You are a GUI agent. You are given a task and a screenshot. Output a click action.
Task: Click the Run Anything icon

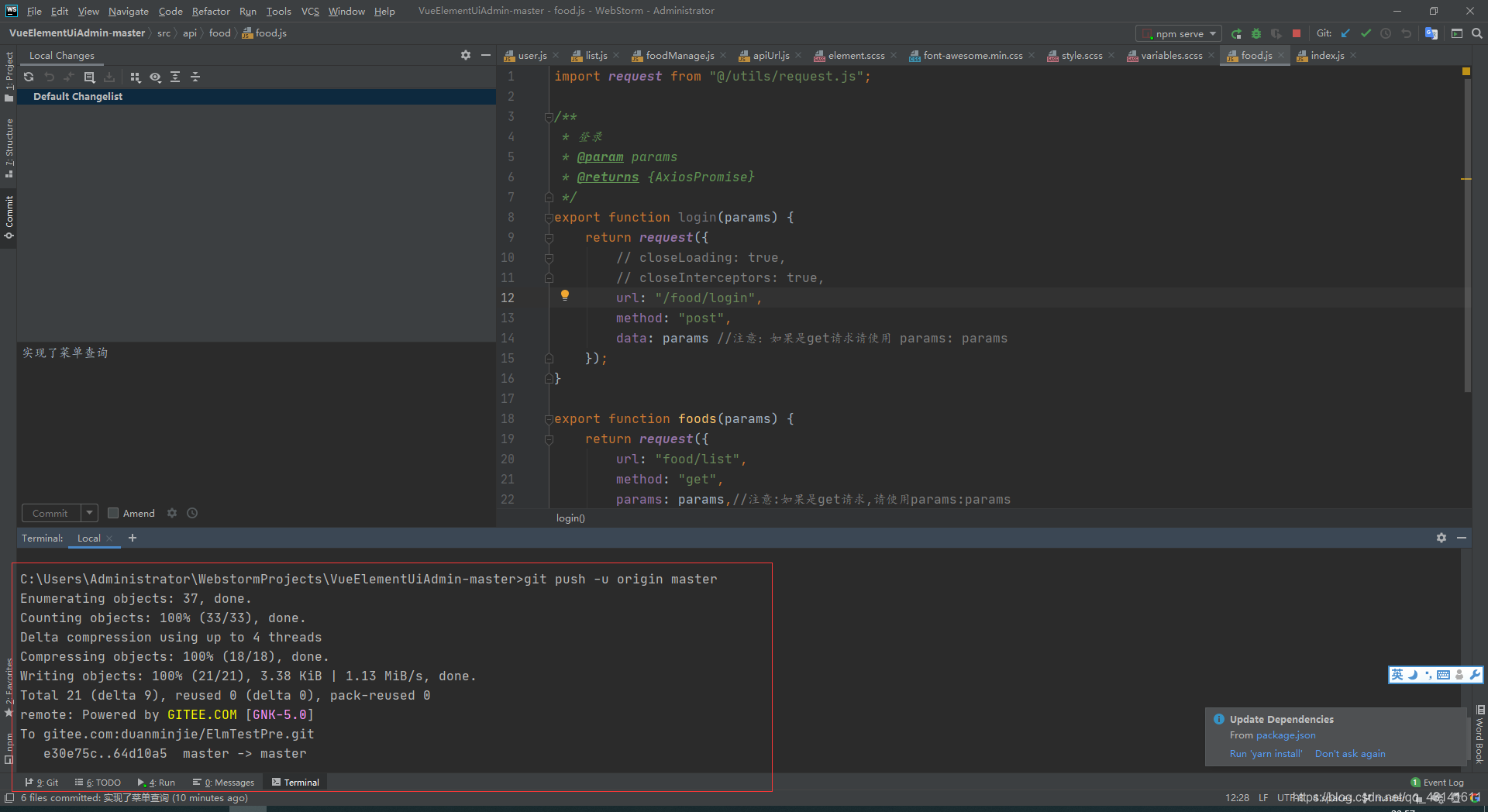click(x=1457, y=33)
